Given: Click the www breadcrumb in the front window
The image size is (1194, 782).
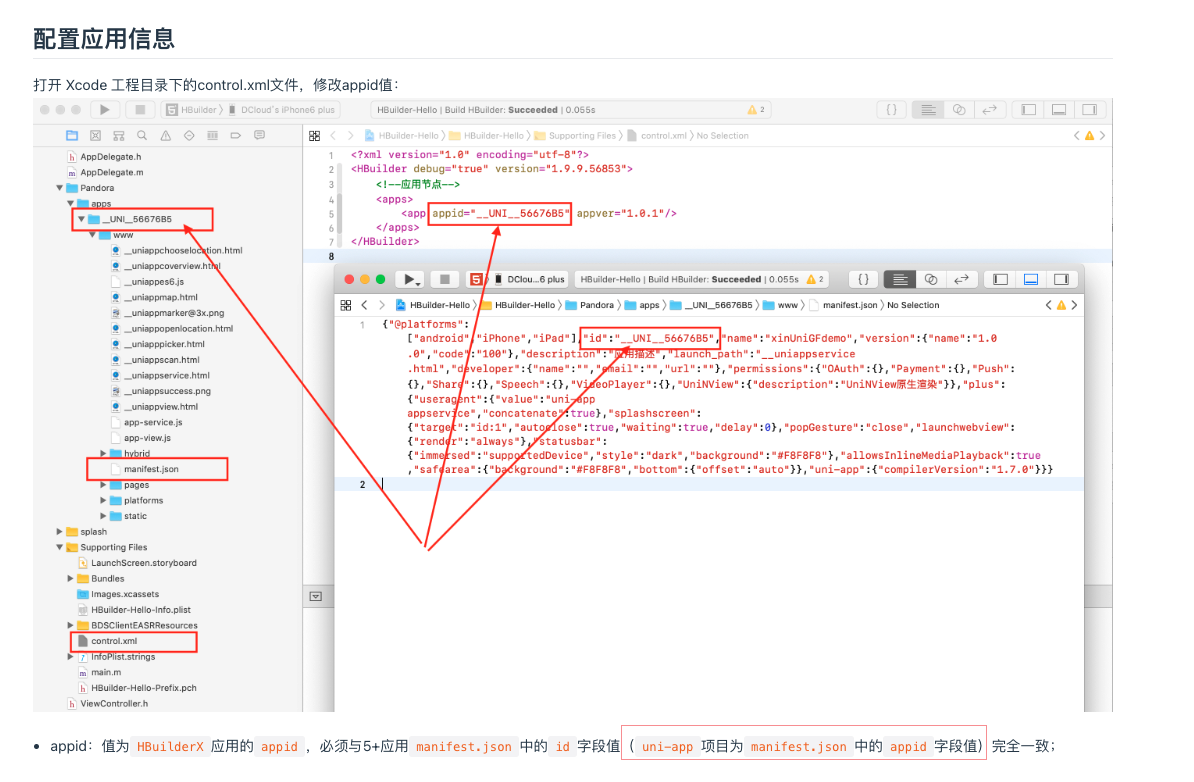Looking at the screenshot, I should (x=787, y=305).
